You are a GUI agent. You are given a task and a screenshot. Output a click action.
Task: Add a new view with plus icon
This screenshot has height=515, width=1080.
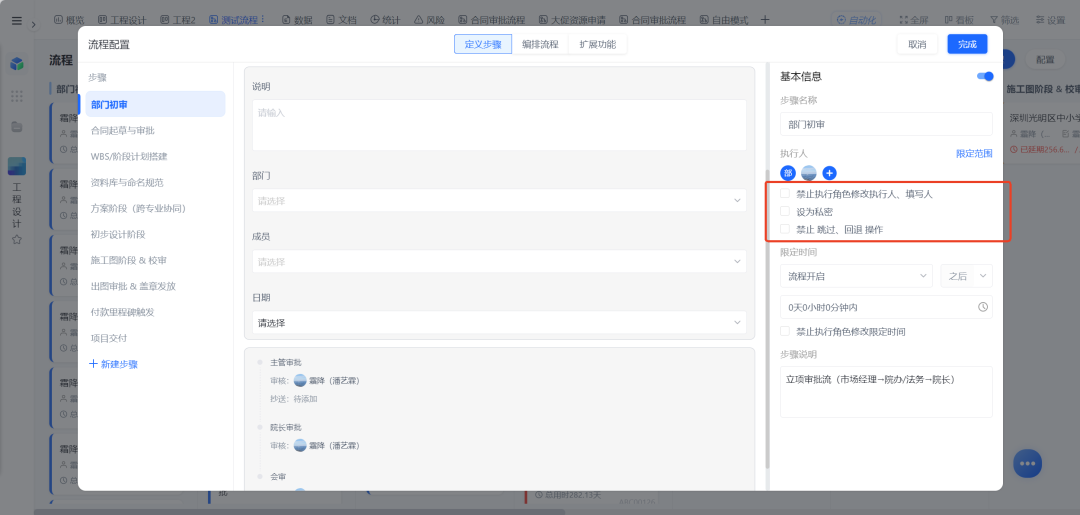765,20
